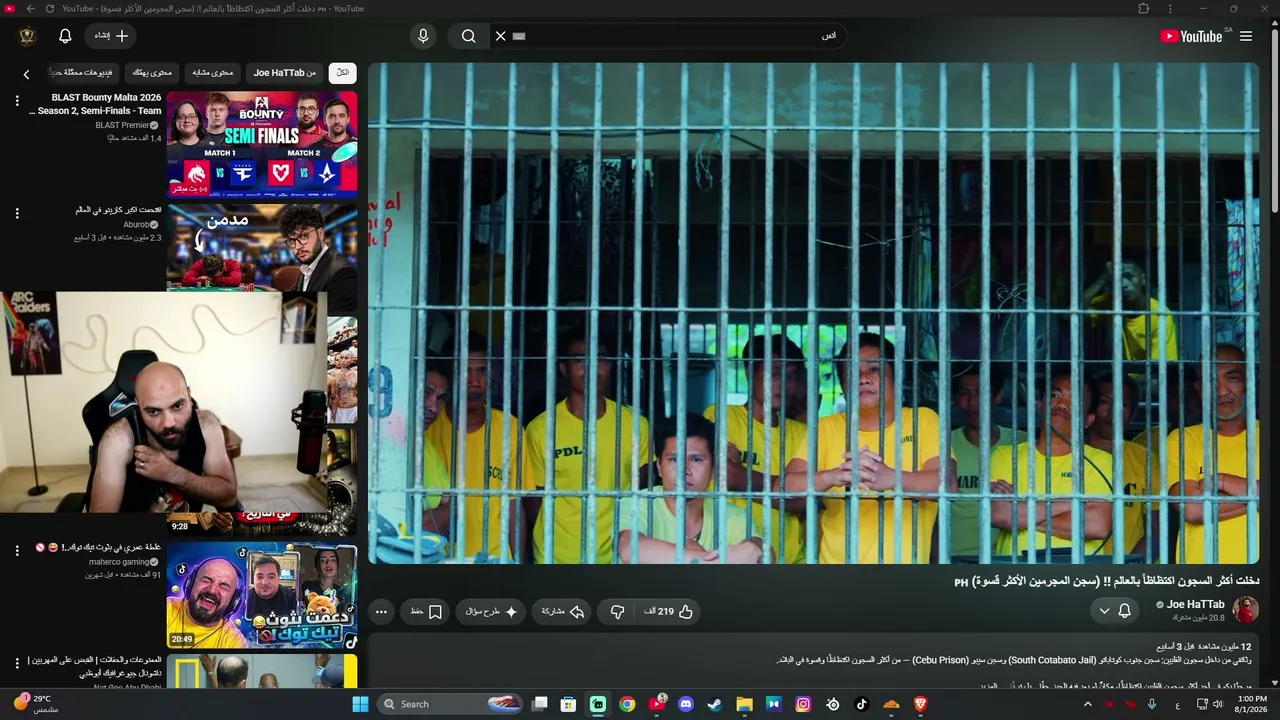This screenshot has height=720, width=1280.
Task: Start a voice search with the microphone
Action: (423, 36)
